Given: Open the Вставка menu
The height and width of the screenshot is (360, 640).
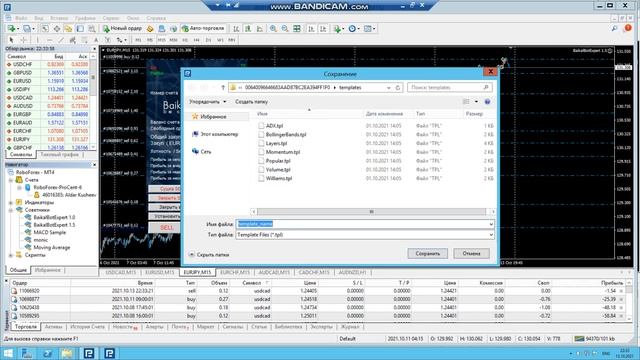Looking at the screenshot, I should coord(59,18).
